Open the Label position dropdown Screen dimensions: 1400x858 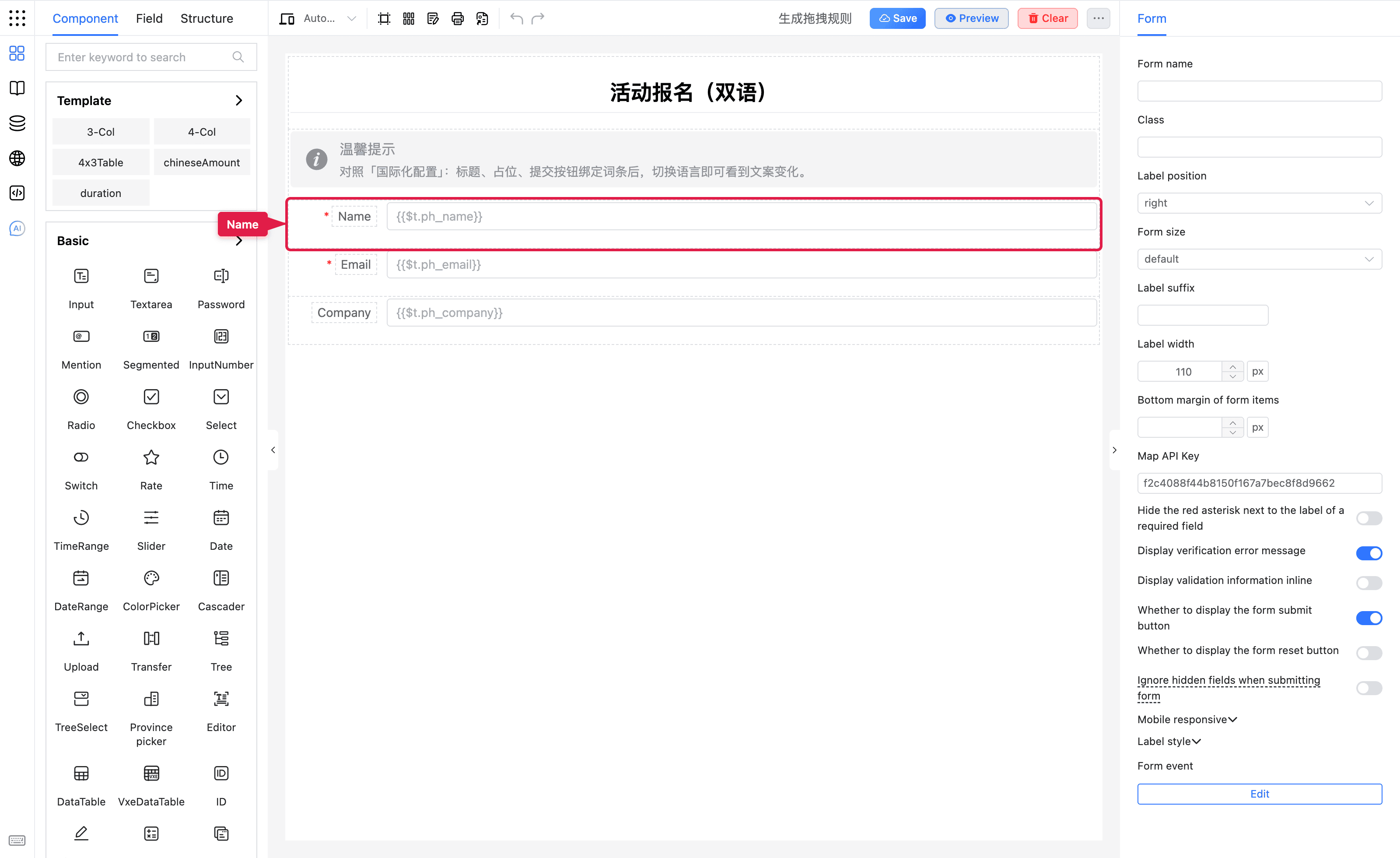[x=1259, y=203]
